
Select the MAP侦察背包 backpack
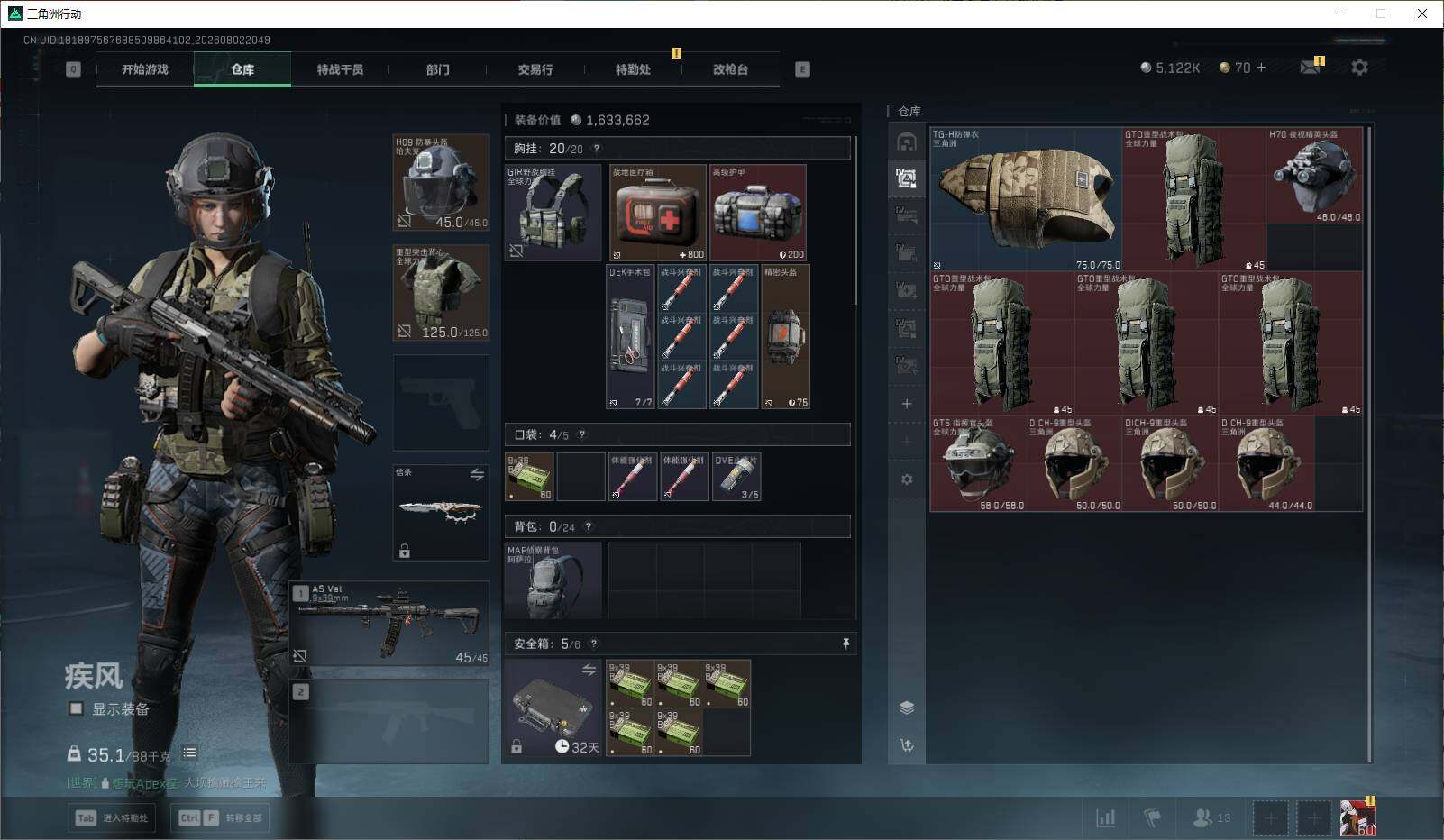click(x=553, y=580)
